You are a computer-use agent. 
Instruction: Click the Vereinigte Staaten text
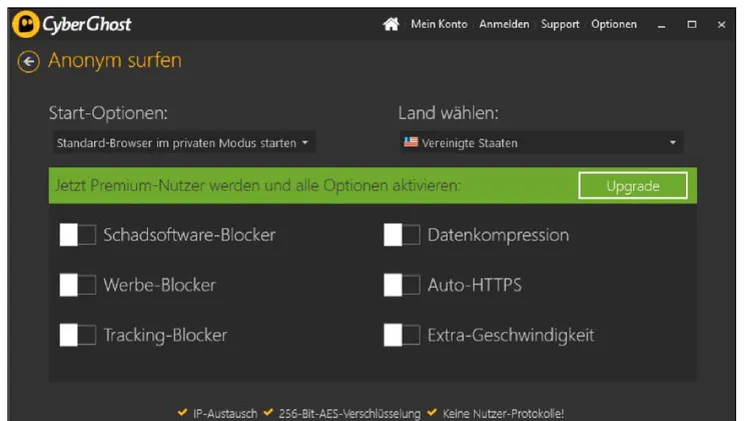(470, 143)
